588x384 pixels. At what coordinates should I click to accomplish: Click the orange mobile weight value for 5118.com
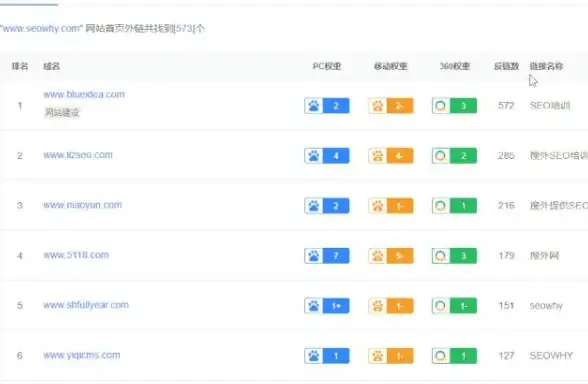coord(400,256)
